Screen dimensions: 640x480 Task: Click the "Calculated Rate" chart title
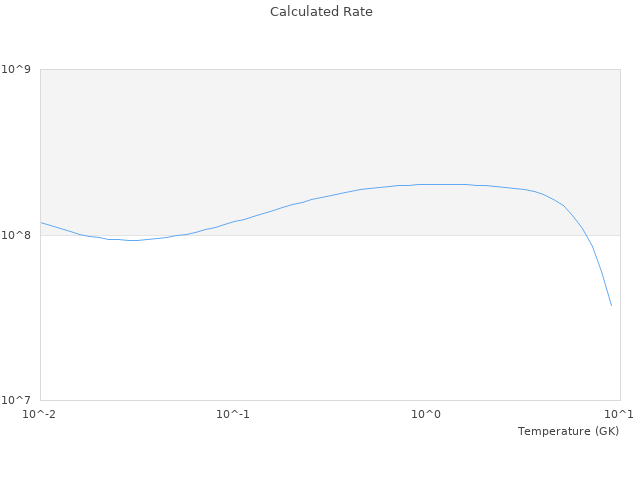320,12
